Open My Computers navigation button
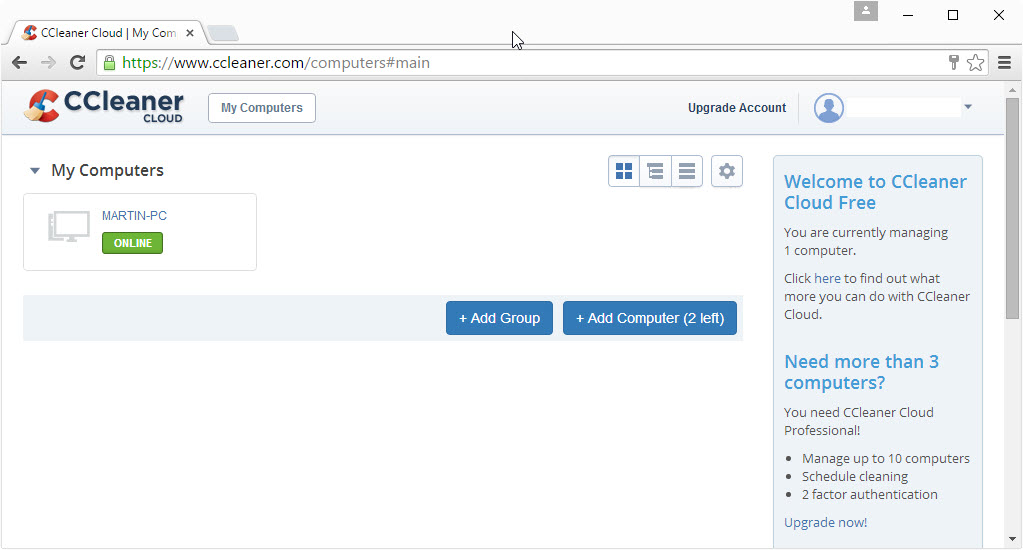 262,108
